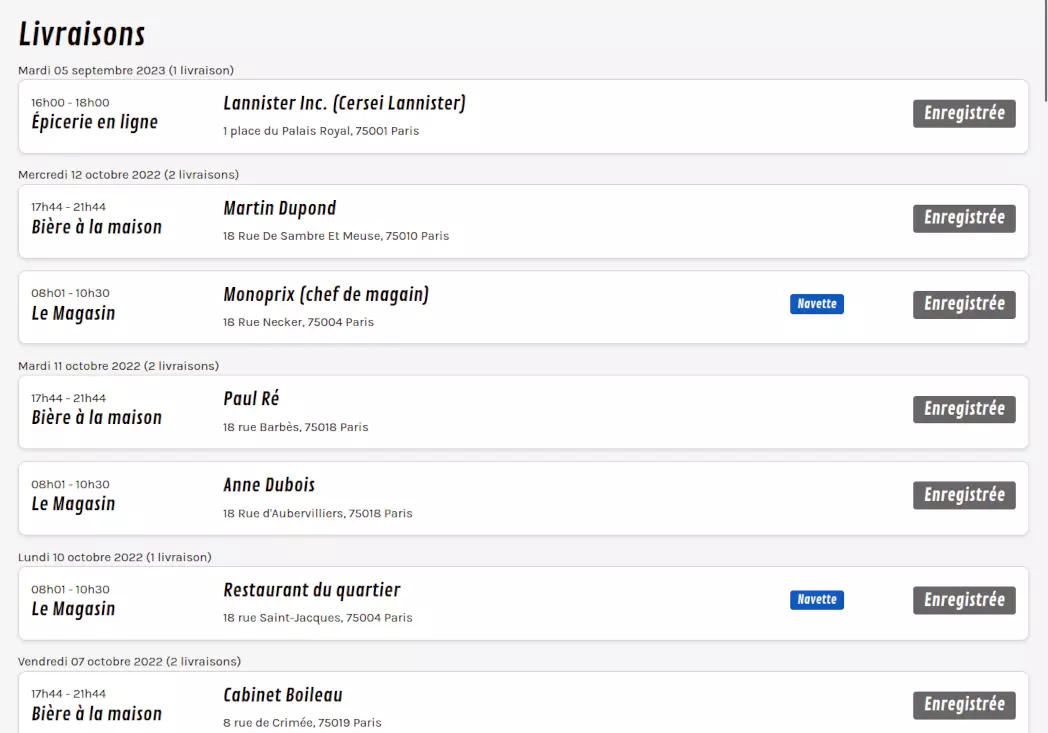This screenshot has height=733, width=1048.
Task: Click Enregistrée badge on Monoprix delivery
Action: click(964, 304)
